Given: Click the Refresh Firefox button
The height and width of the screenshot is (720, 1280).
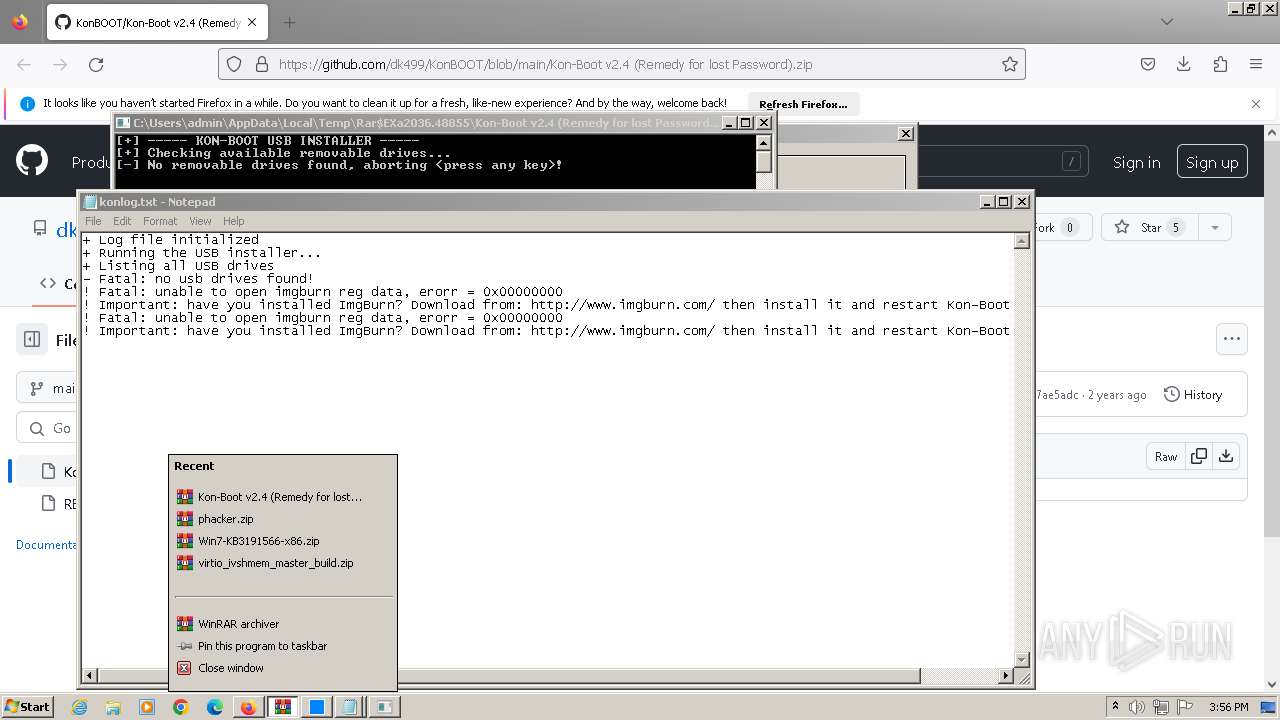Looking at the screenshot, I should 803,104.
